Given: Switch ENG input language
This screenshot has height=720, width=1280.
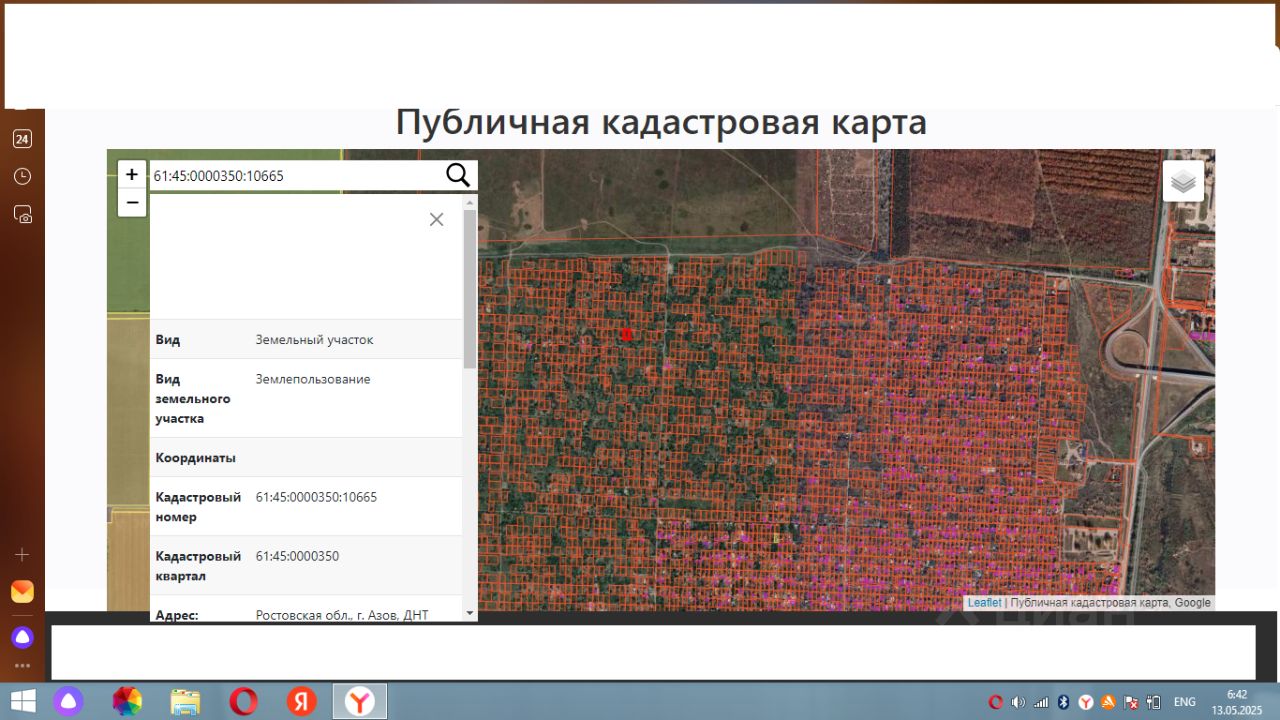Looking at the screenshot, I should tap(1184, 702).
